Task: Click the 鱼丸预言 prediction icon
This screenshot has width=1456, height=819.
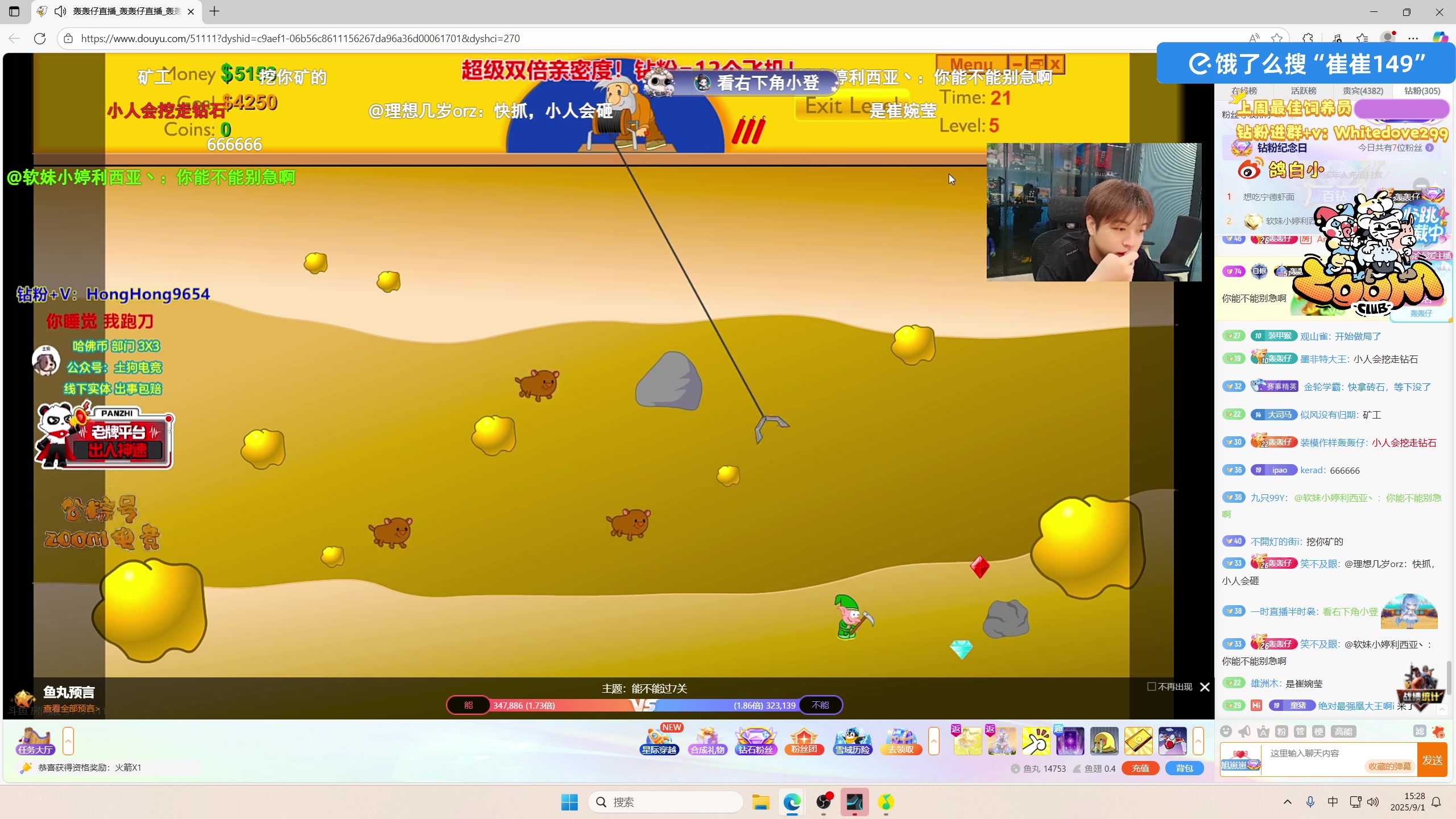Action: (x=23, y=698)
